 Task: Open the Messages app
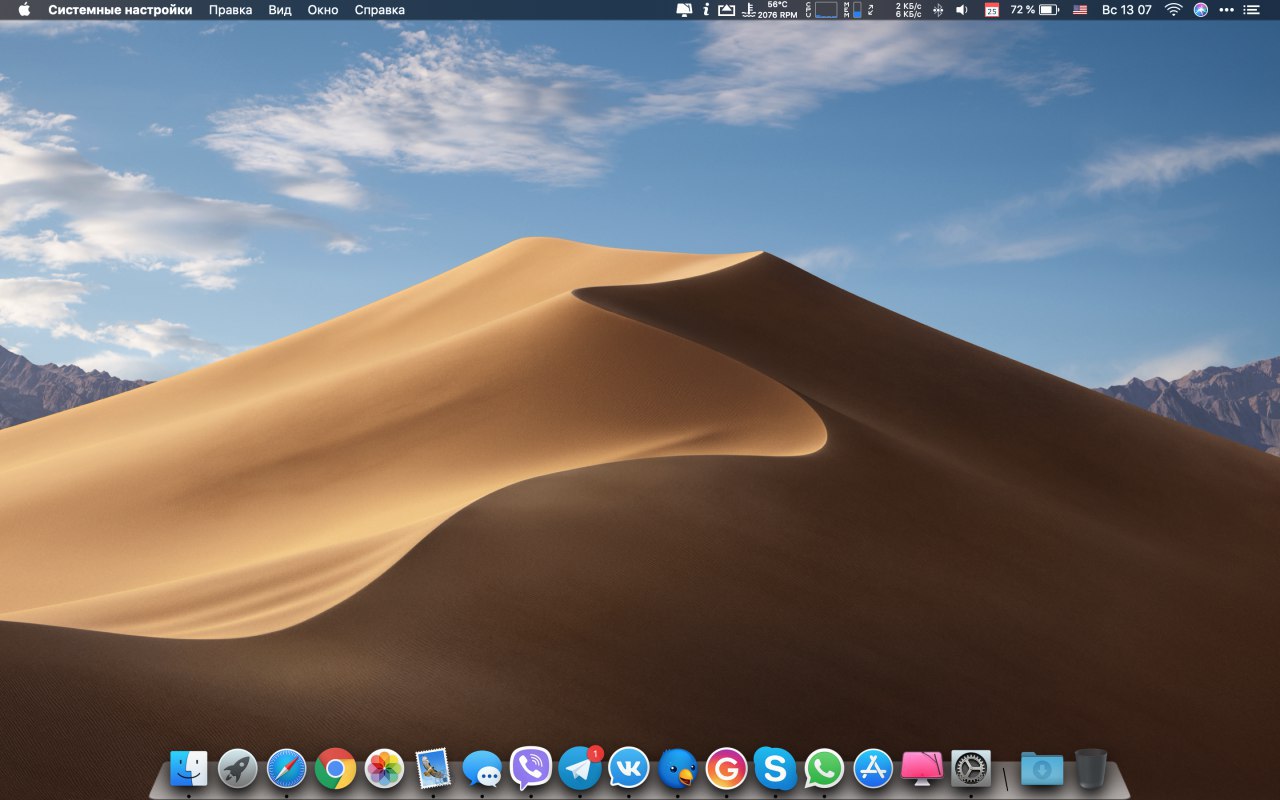click(x=482, y=770)
